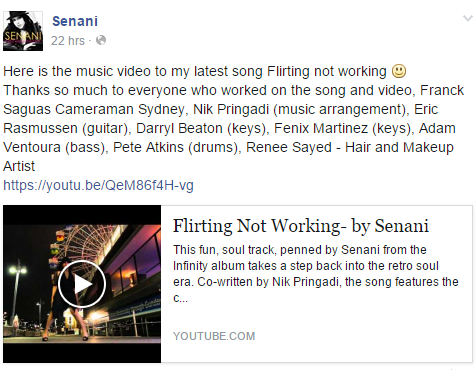Screen dimensions: 476x370
Task: Follow the youtu.be/QeM86f4H-vg link
Action: [98, 185]
